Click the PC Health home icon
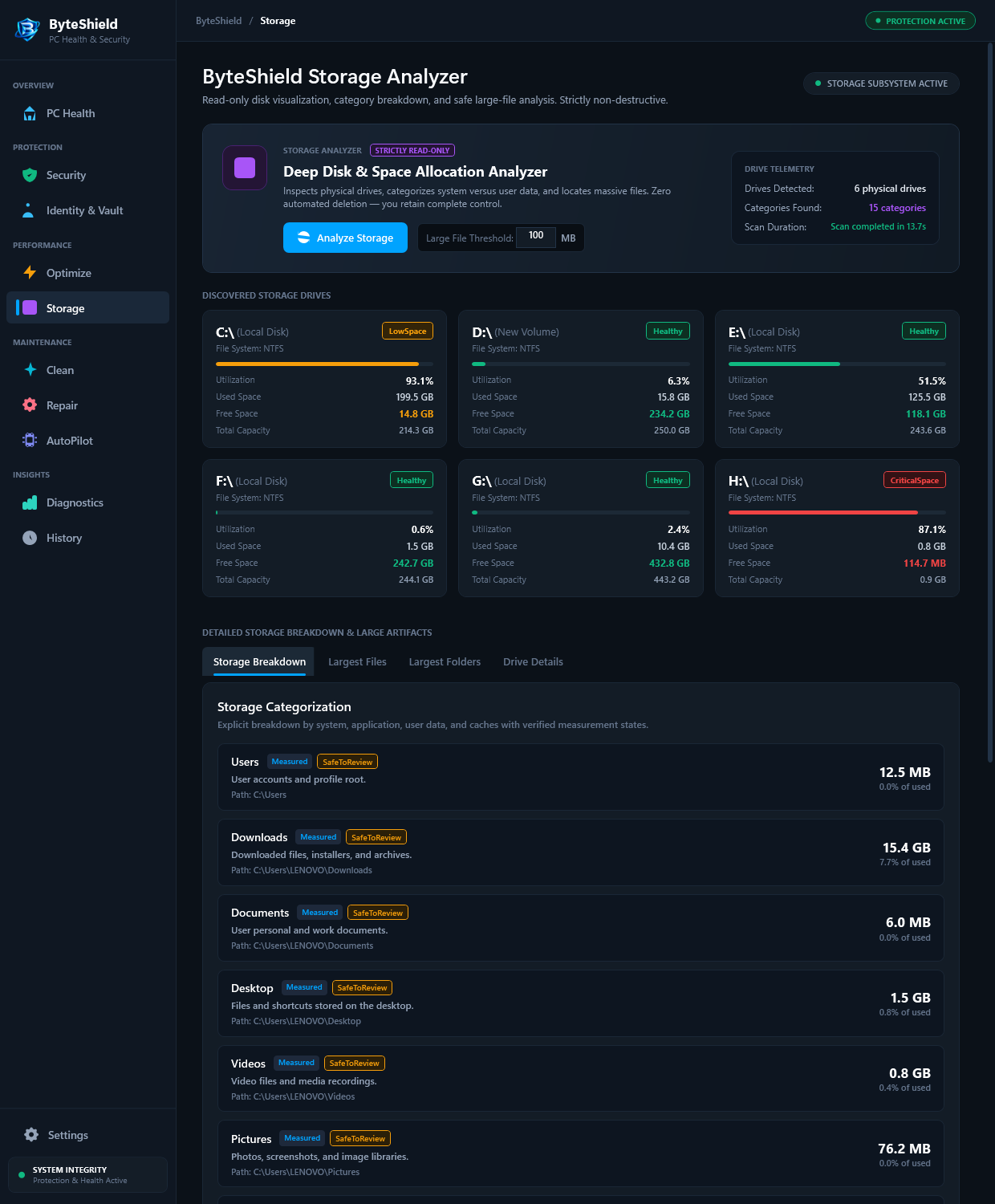 [30, 113]
